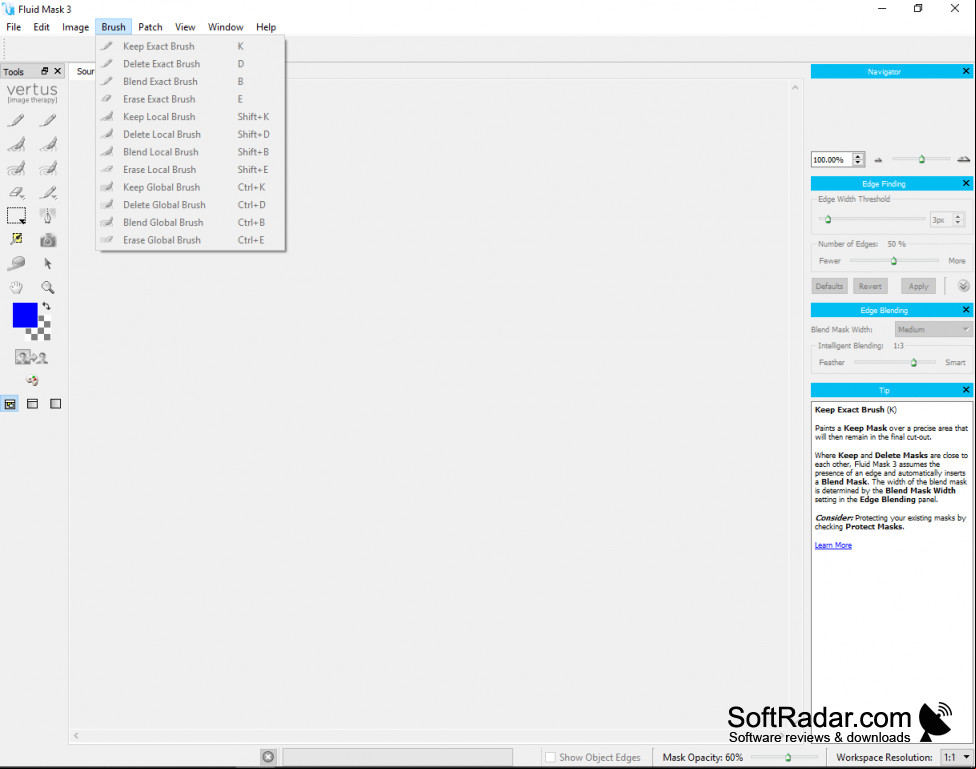Choose Erase Exact Brush menu entry
This screenshot has height=769, width=976.
tap(190, 99)
